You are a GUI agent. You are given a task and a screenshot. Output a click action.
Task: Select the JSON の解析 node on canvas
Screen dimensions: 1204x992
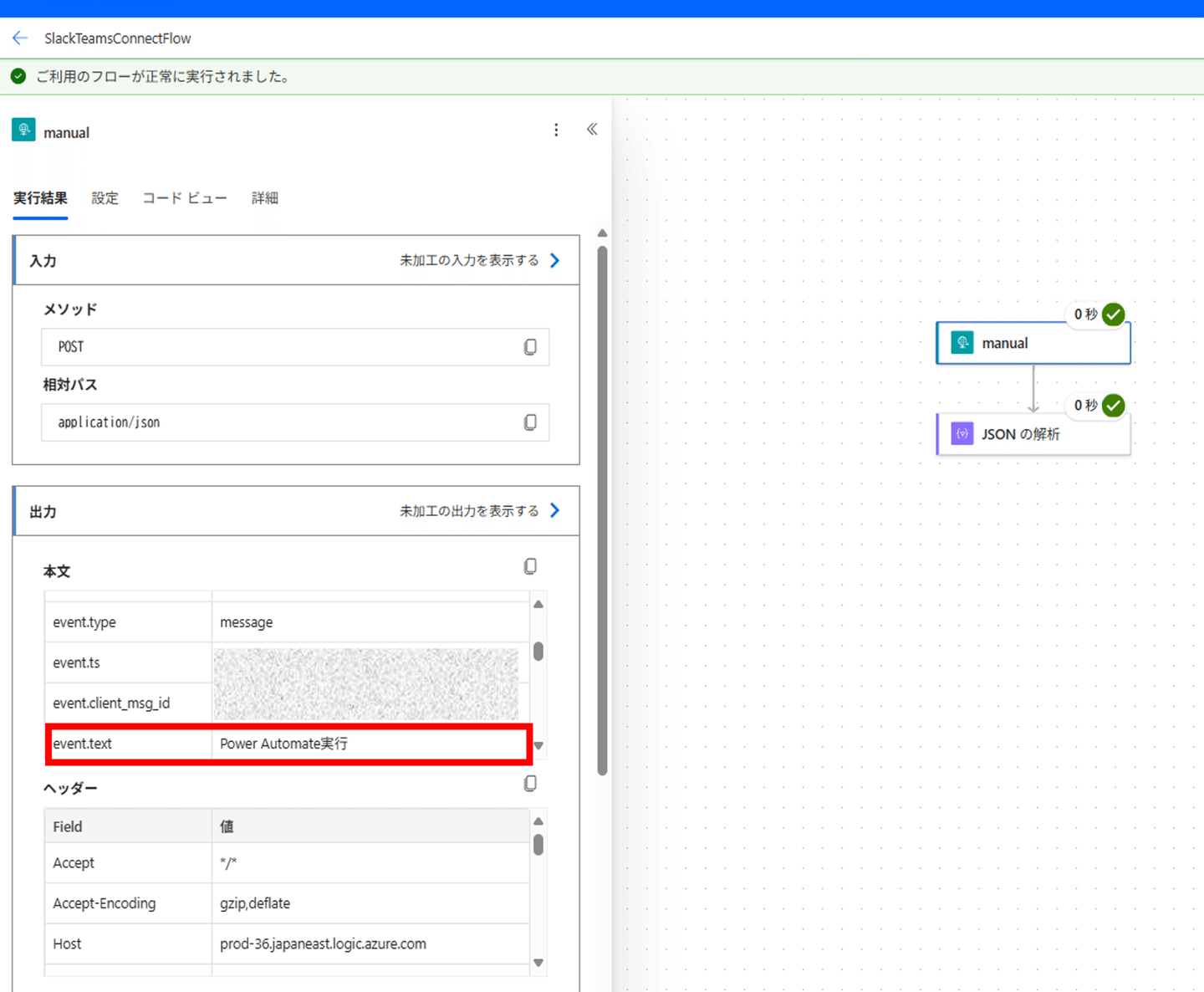coord(1033,435)
